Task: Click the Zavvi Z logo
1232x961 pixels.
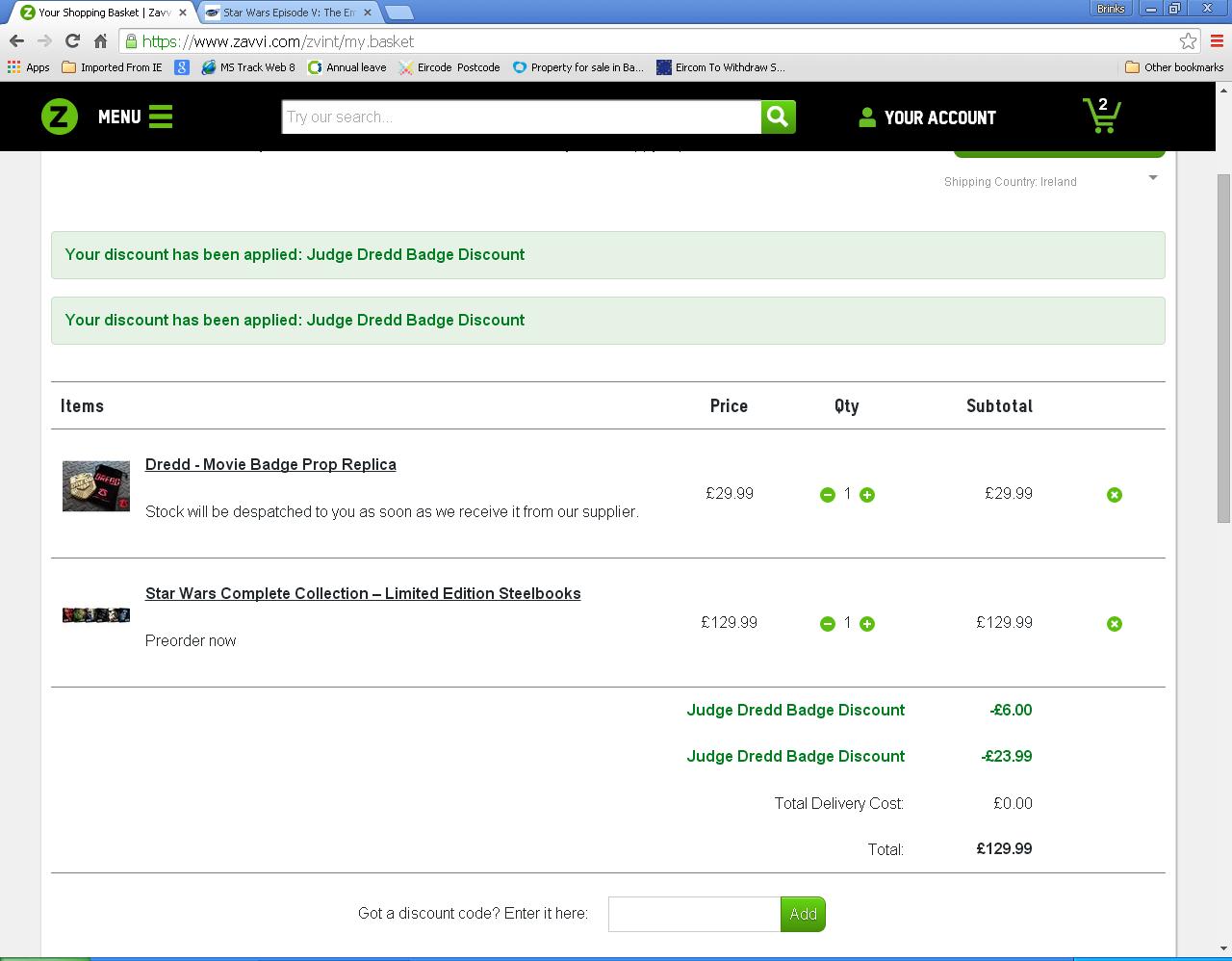Action: tap(60, 117)
